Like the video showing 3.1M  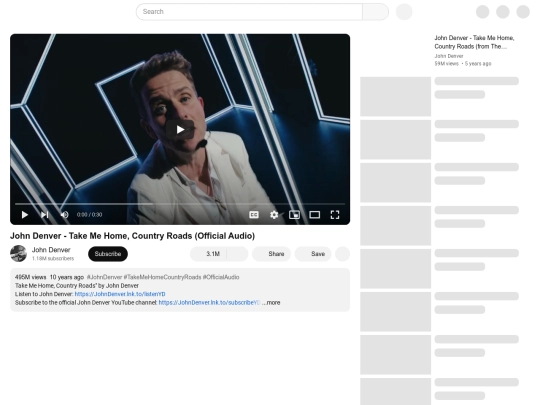click(x=209, y=254)
